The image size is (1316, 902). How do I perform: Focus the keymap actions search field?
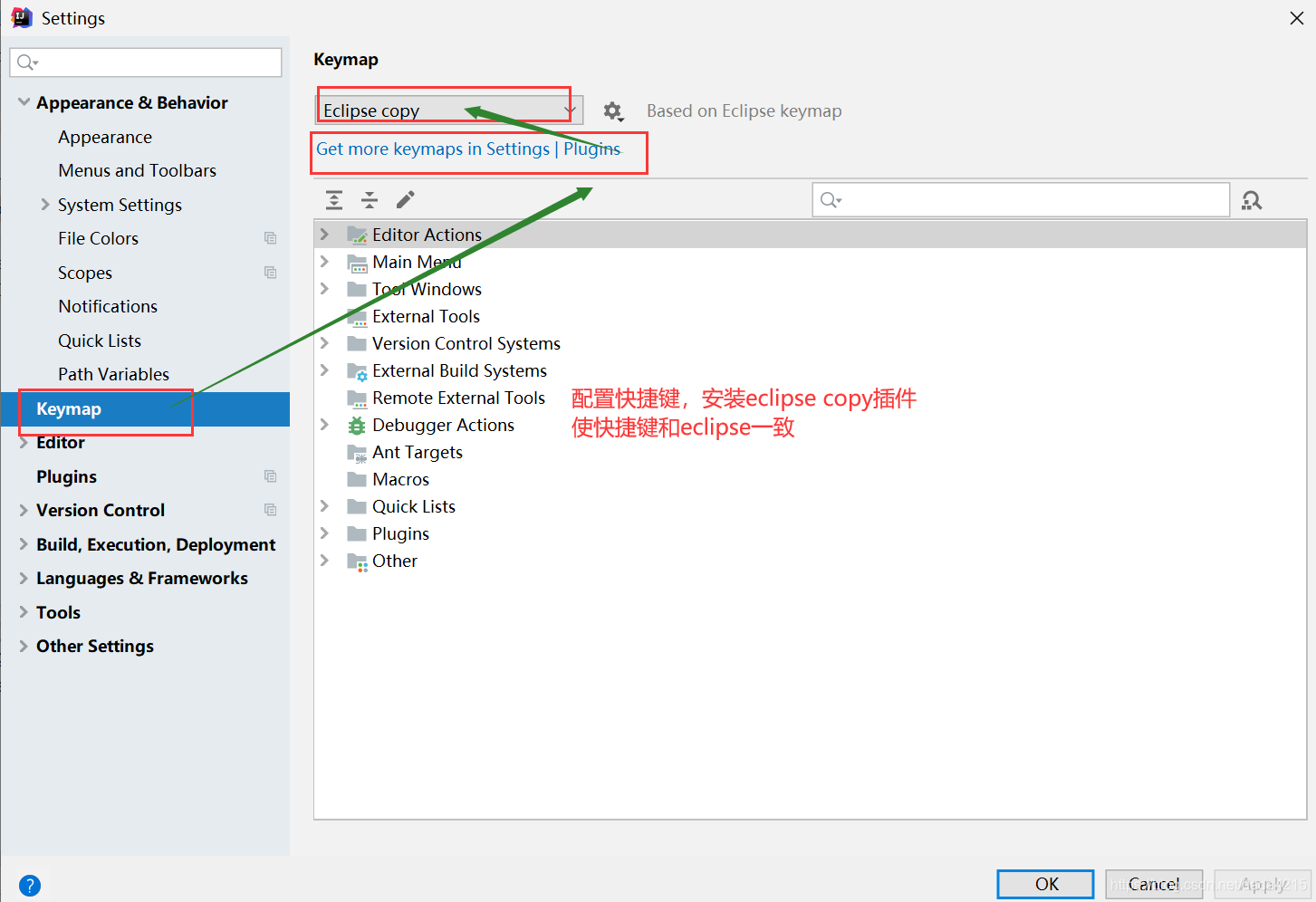click(1021, 200)
